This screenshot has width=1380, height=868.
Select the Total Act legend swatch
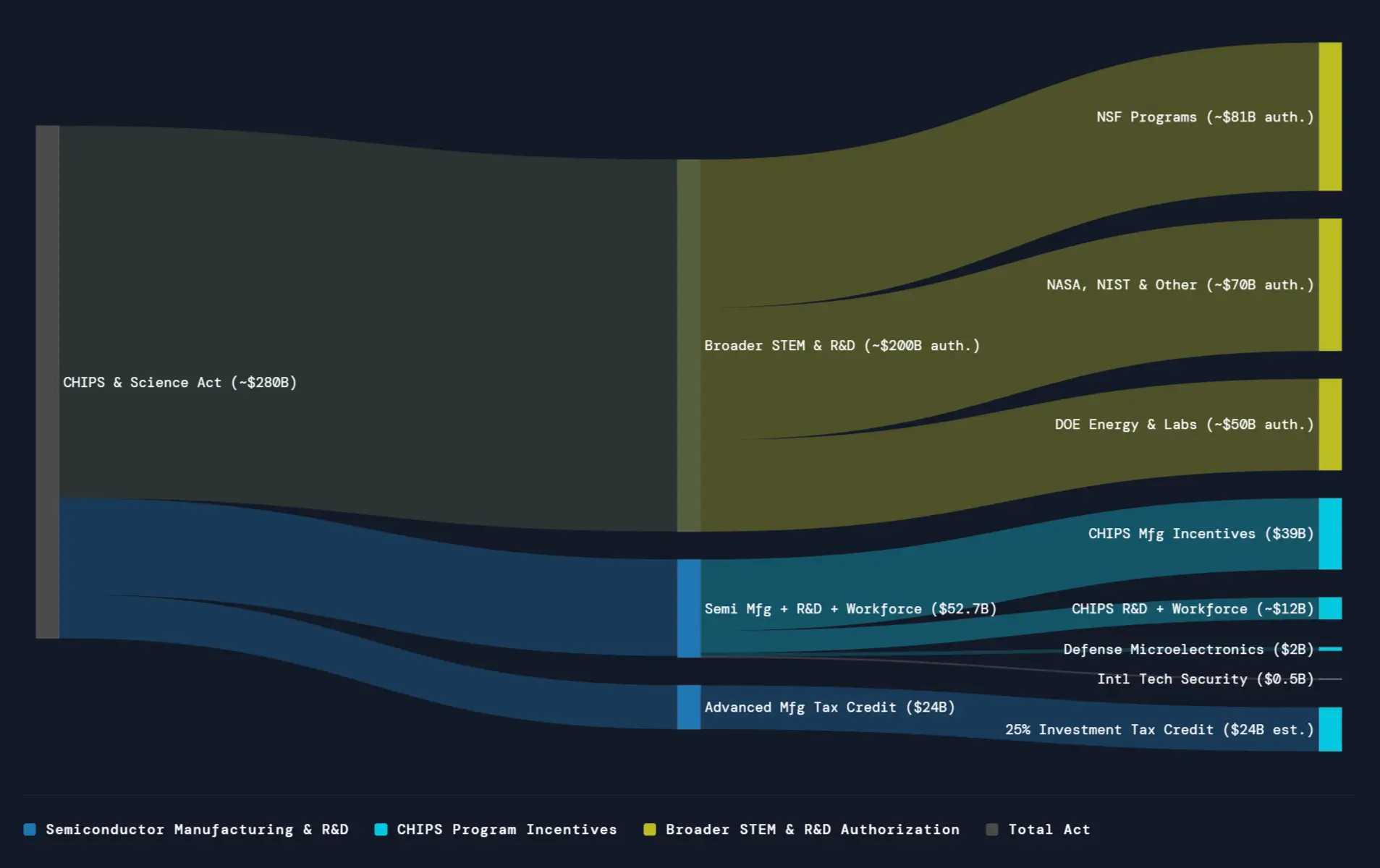pyautogui.click(x=991, y=830)
